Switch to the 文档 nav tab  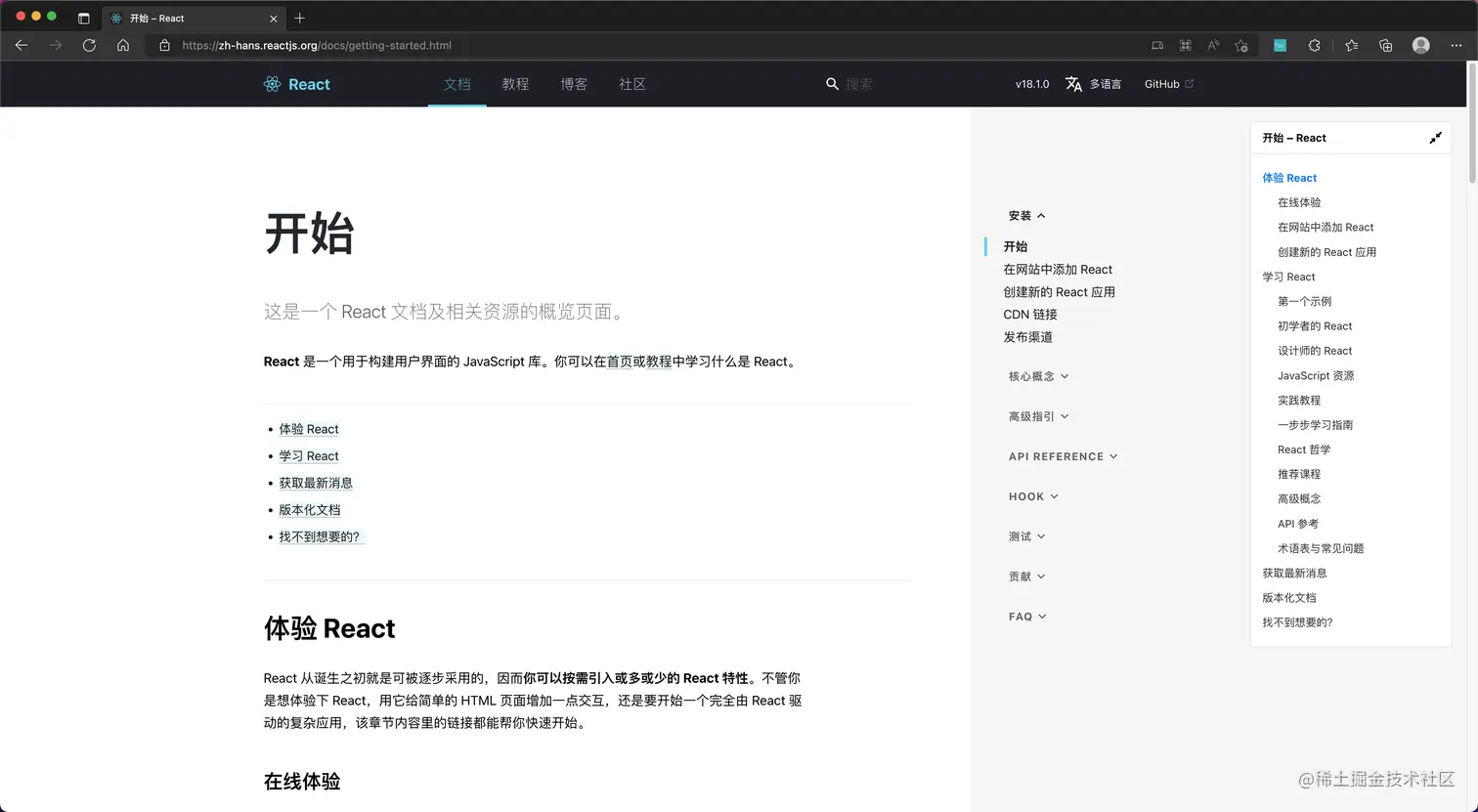point(456,84)
